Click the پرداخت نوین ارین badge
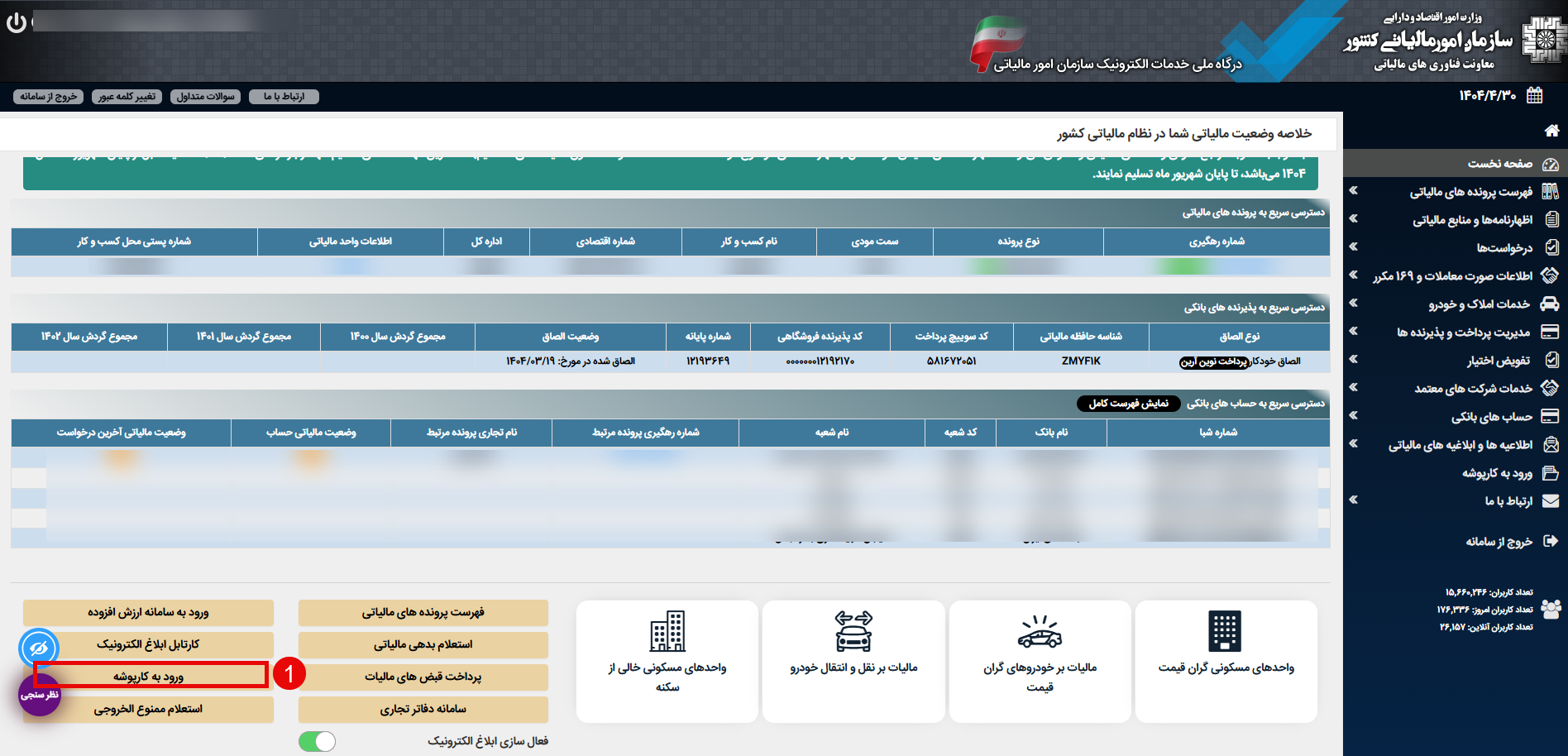The image size is (1568, 756). click(1214, 362)
